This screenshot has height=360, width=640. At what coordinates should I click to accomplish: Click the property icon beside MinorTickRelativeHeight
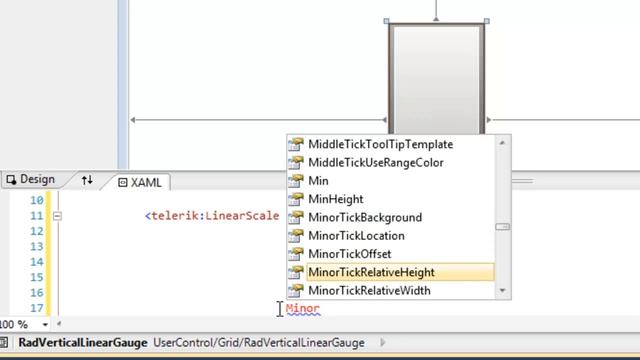tap(296, 272)
